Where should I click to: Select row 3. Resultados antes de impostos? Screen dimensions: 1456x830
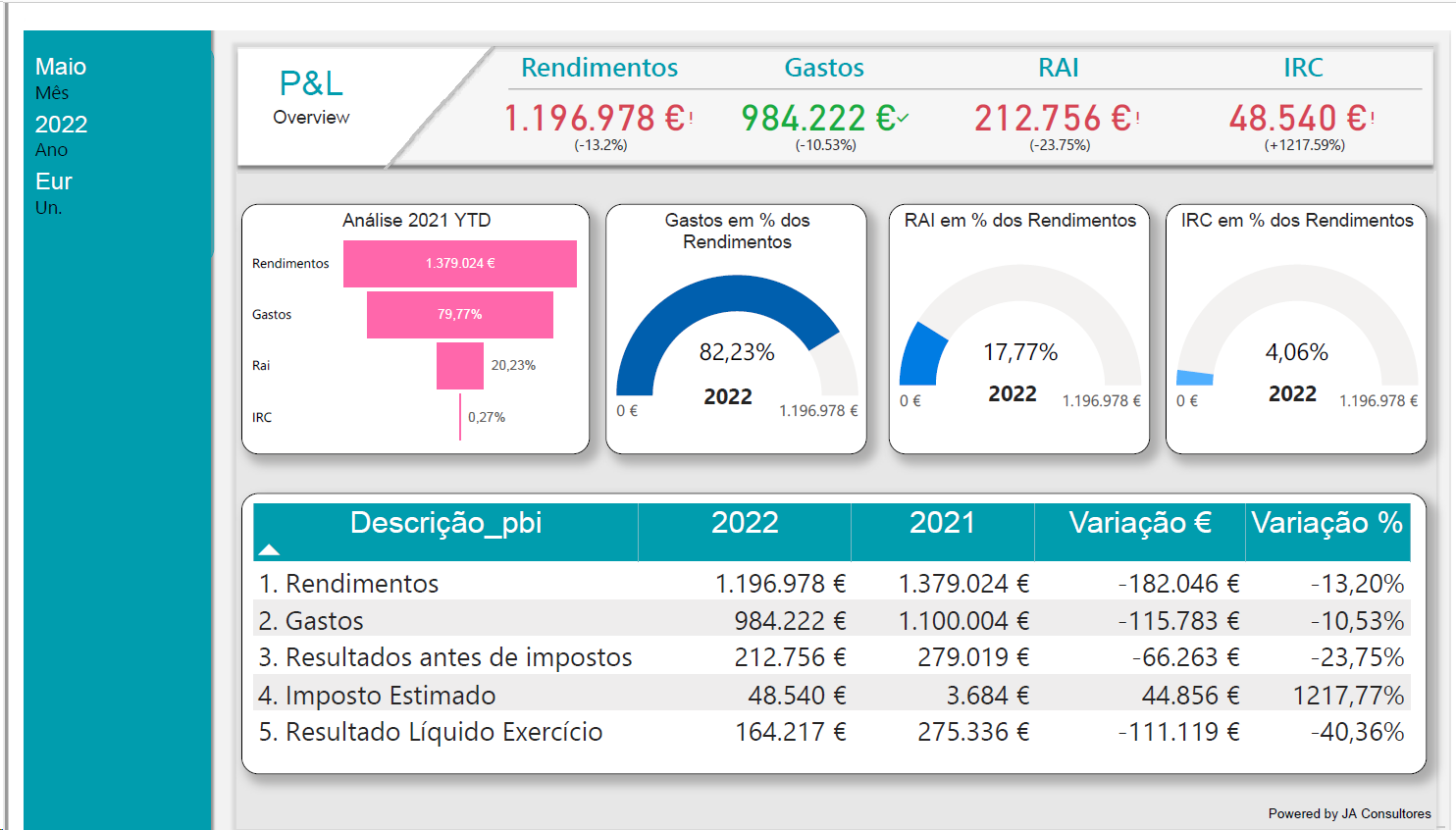(831, 657)
